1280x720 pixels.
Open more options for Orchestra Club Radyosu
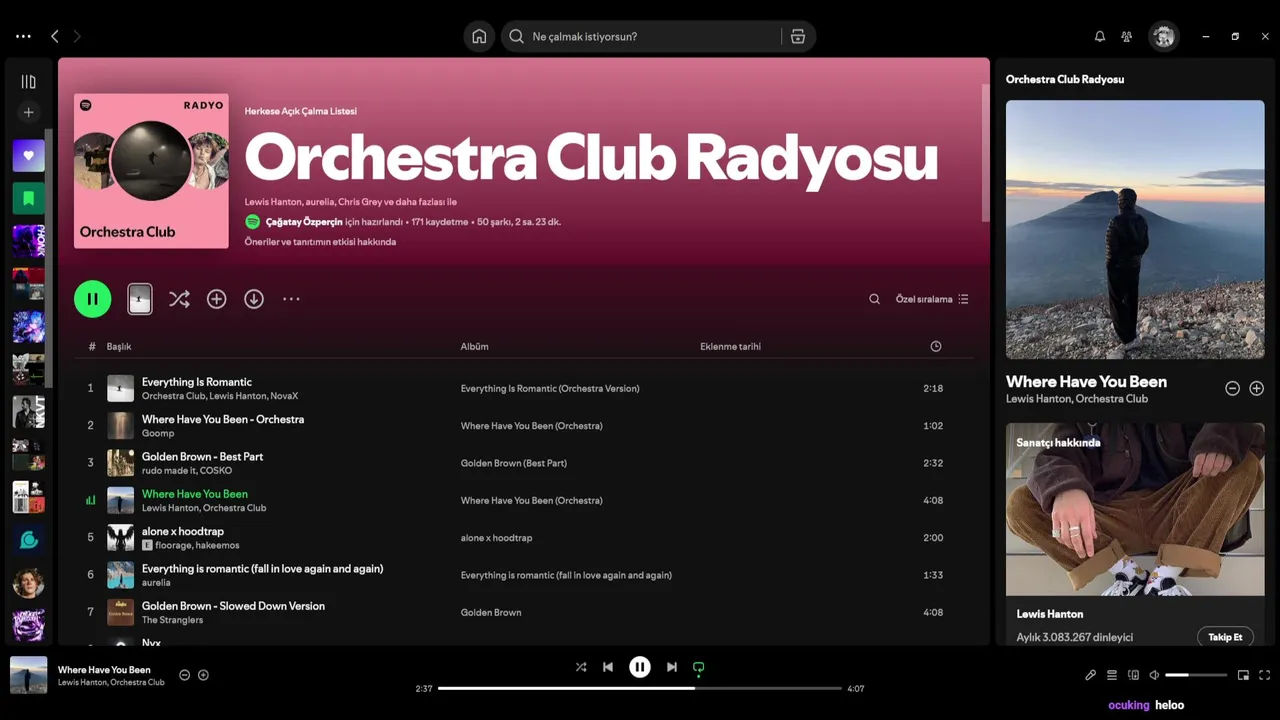click(x=291, y=299)
